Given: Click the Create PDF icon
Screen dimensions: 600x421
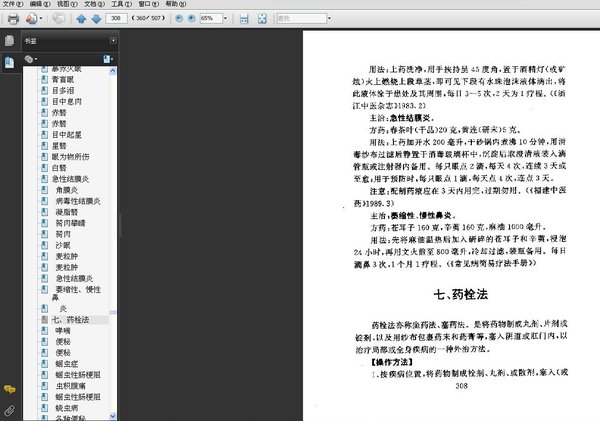Looking at the screenshot, I should 31,18.
